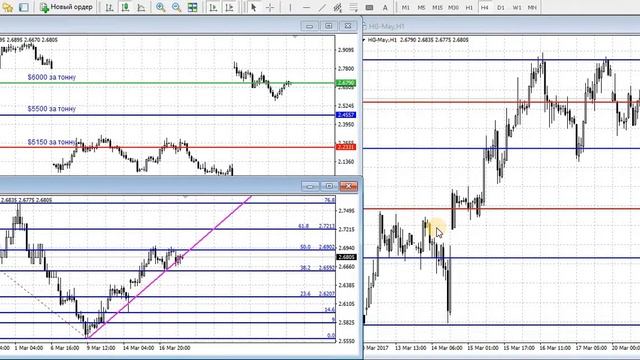Select the vertical line tool

coord(290,7)
